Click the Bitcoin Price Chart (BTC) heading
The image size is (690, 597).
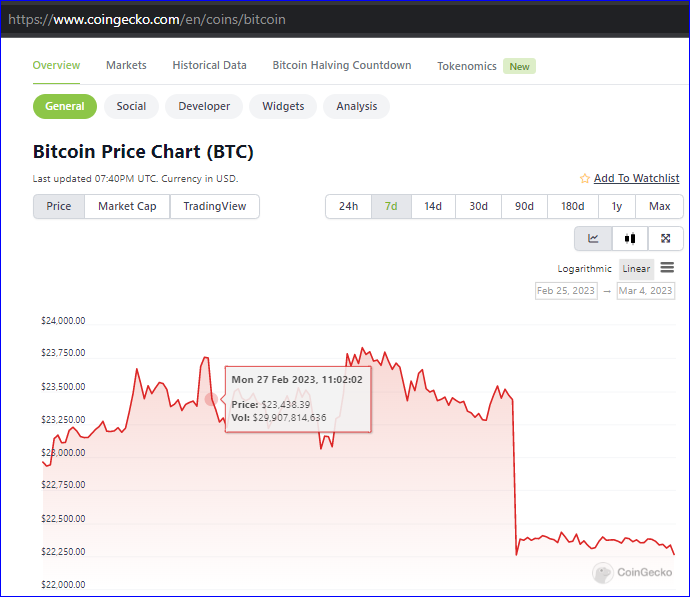[x=143, y=152]
